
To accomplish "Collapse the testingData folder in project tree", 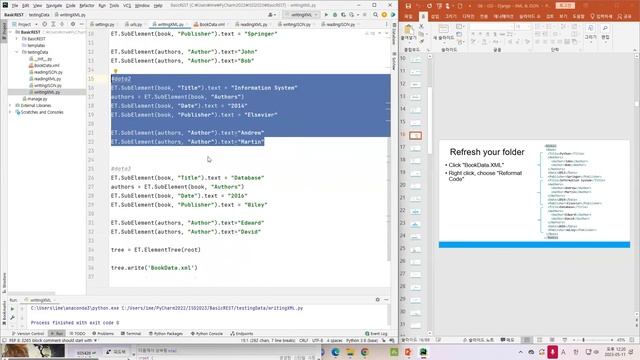I will tap(17, 52).
